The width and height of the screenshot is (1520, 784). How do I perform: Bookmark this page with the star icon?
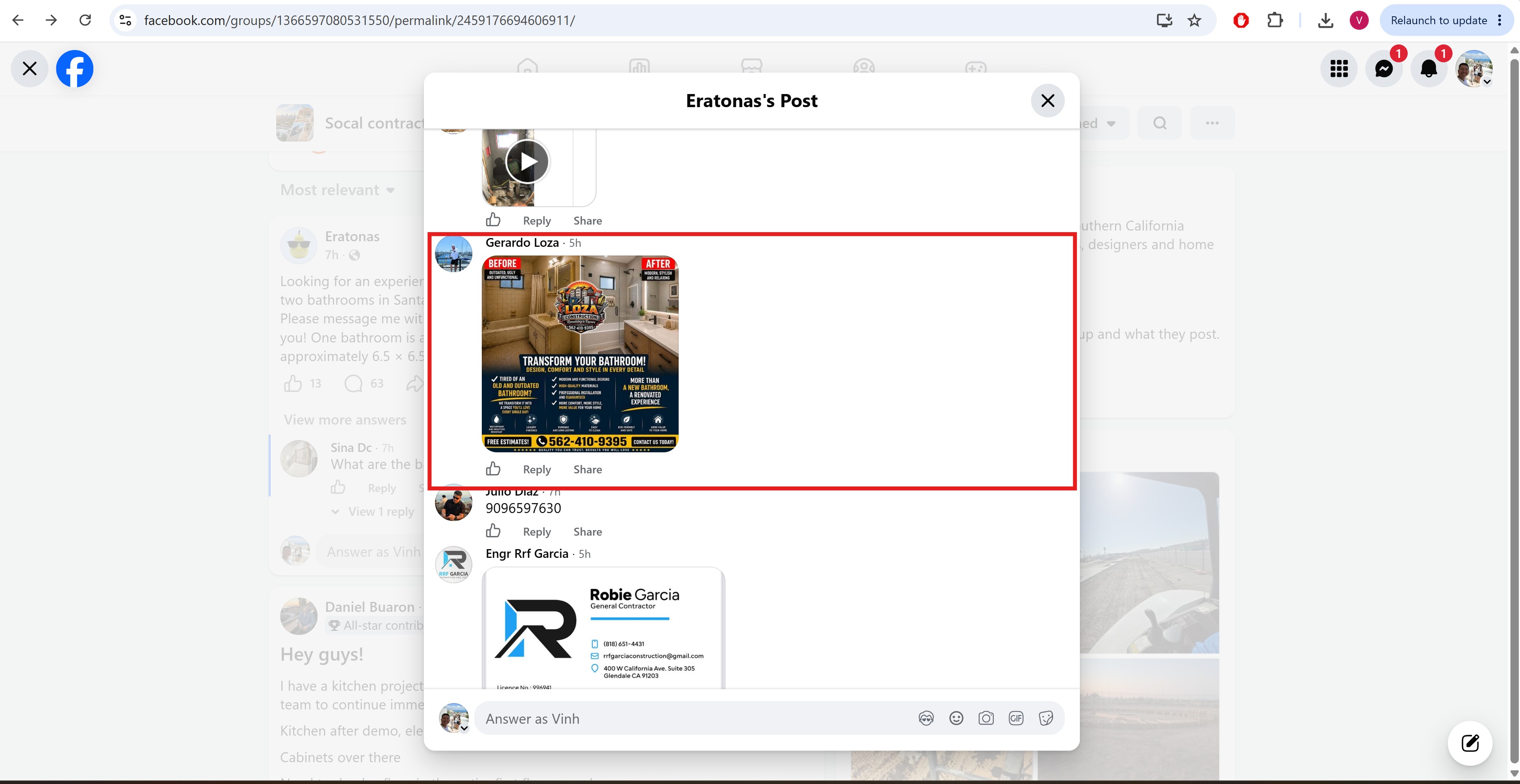[1194, 21]
